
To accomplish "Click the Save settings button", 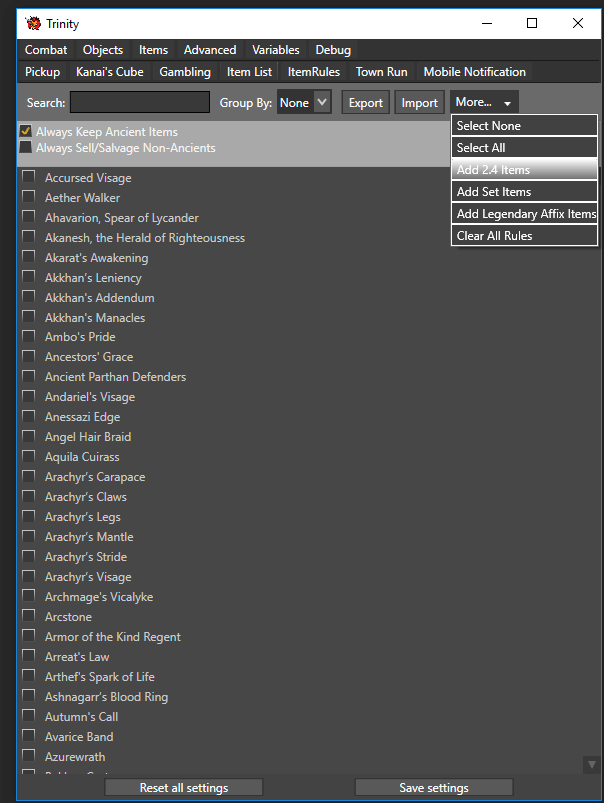I will [434, 788].
